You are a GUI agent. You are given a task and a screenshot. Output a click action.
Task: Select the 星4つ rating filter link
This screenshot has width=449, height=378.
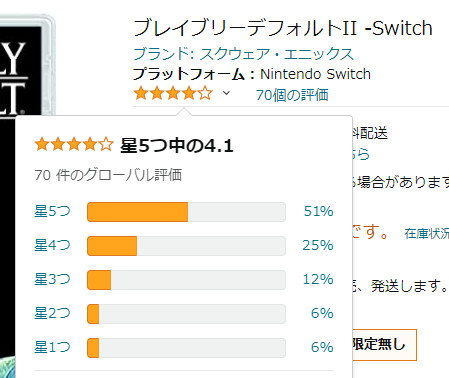point(52,245)
